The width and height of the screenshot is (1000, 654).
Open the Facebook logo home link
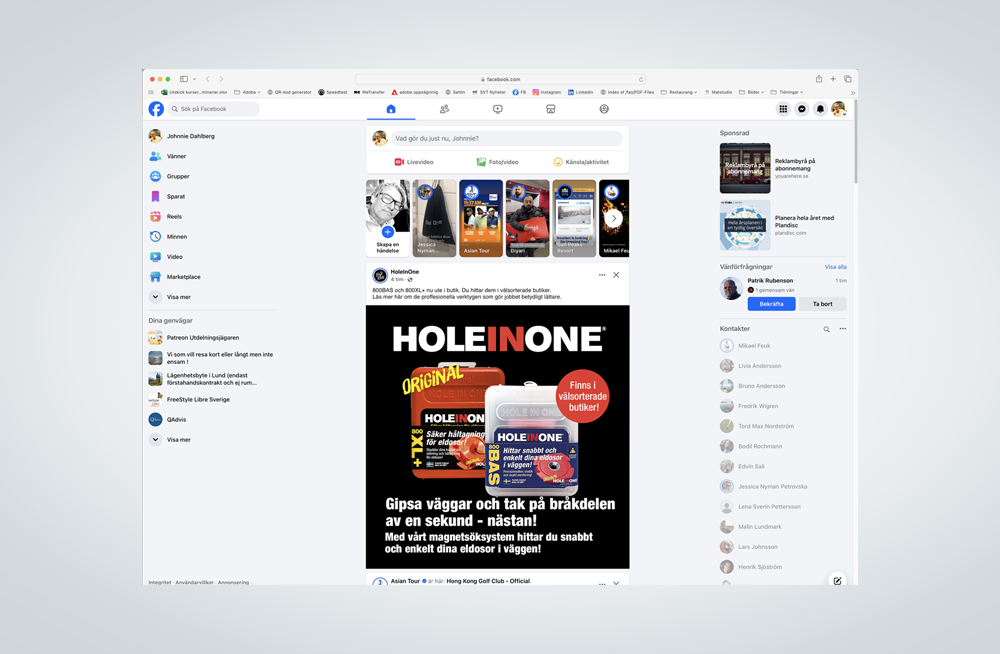tap(156, 109)
